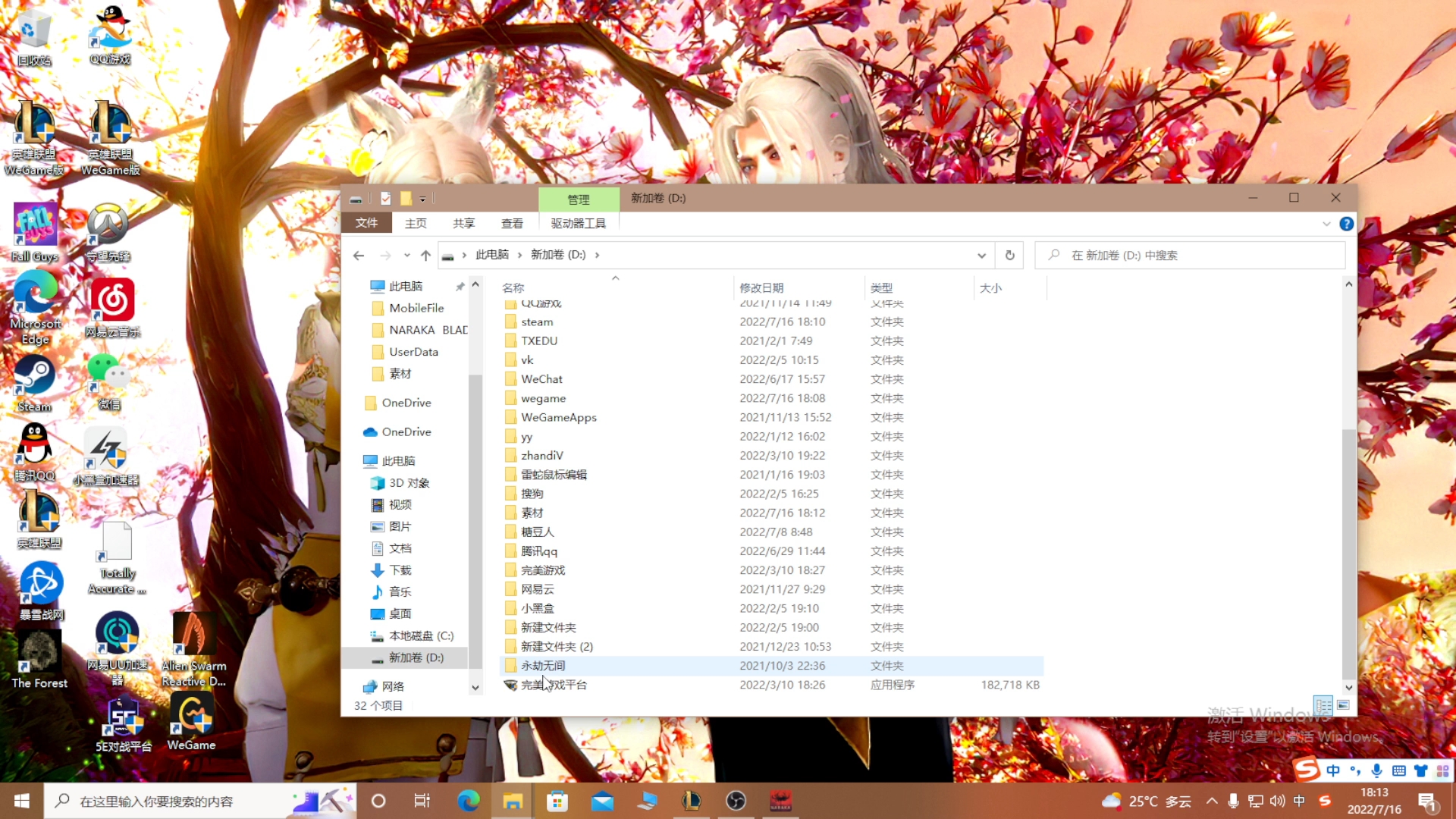
Task: Sort by the 类型 column header
Action: (x=919, y=287)
